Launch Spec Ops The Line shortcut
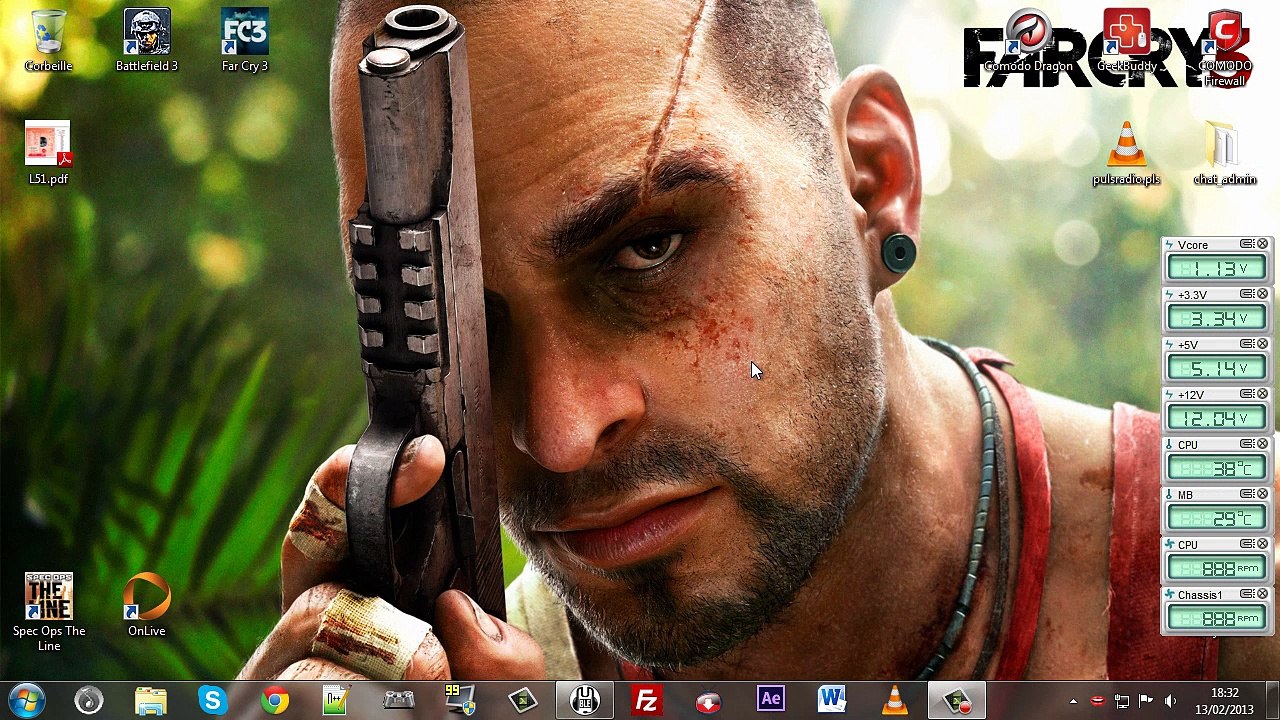The image size is (1280, 720). pyautogui.click(x=49, y=612)
